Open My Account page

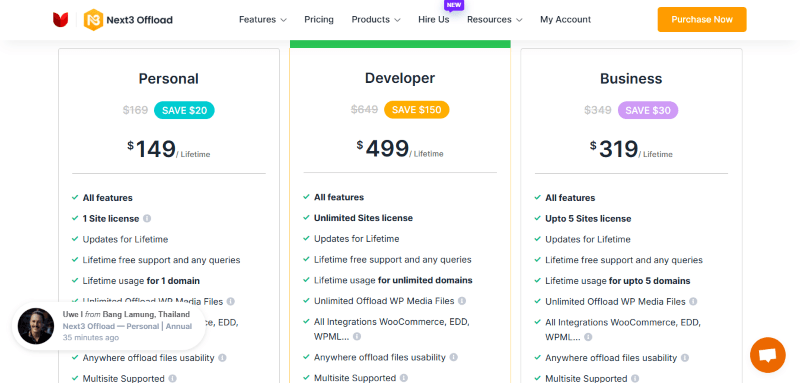tap(565, 20)
